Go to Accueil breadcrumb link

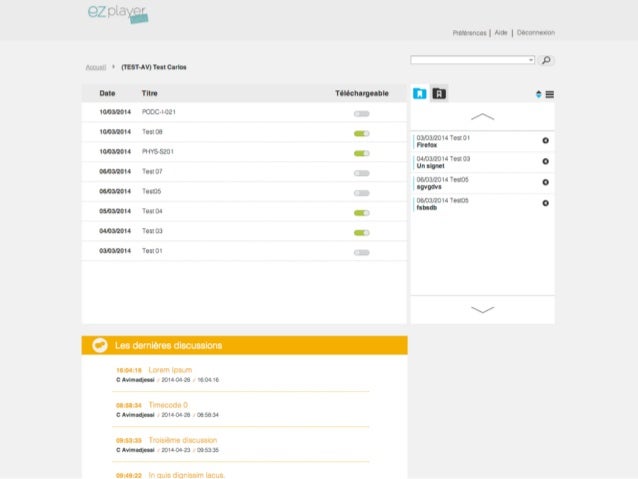pos(96,67)
